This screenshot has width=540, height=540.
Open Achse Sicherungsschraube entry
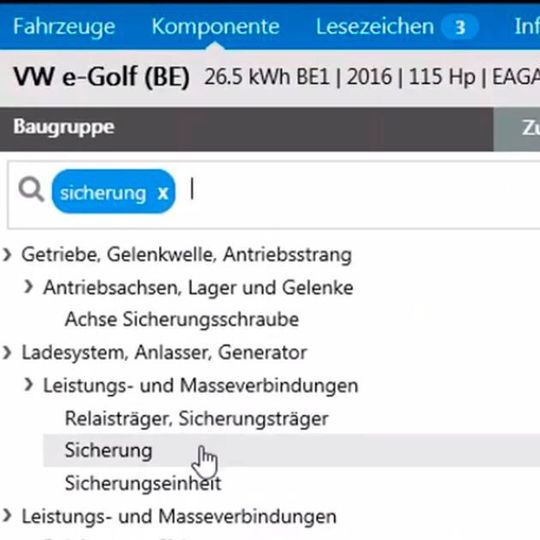coord(182,320)
